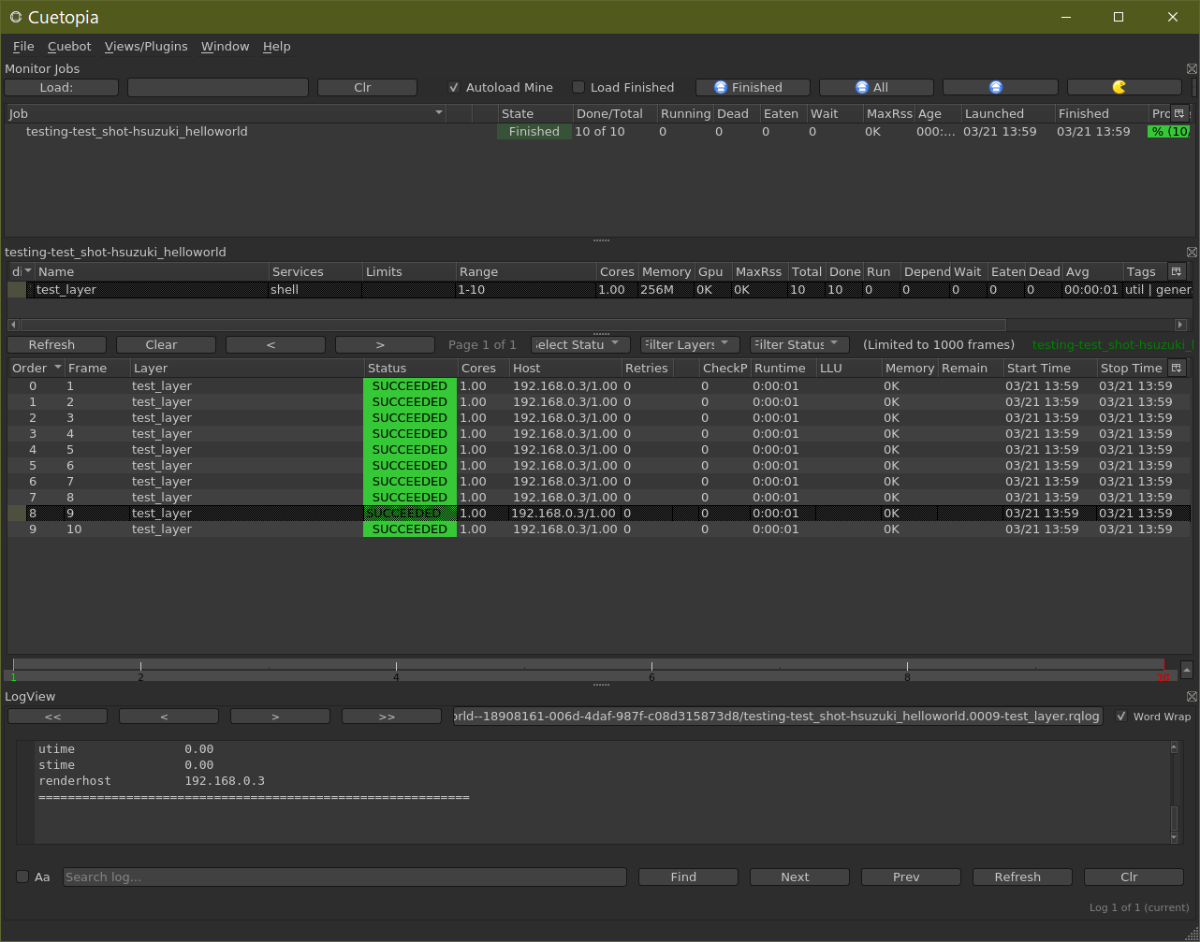1200x942 pixels.
Task: Click the Order column header sort arrow
Action: pos(57,368)
